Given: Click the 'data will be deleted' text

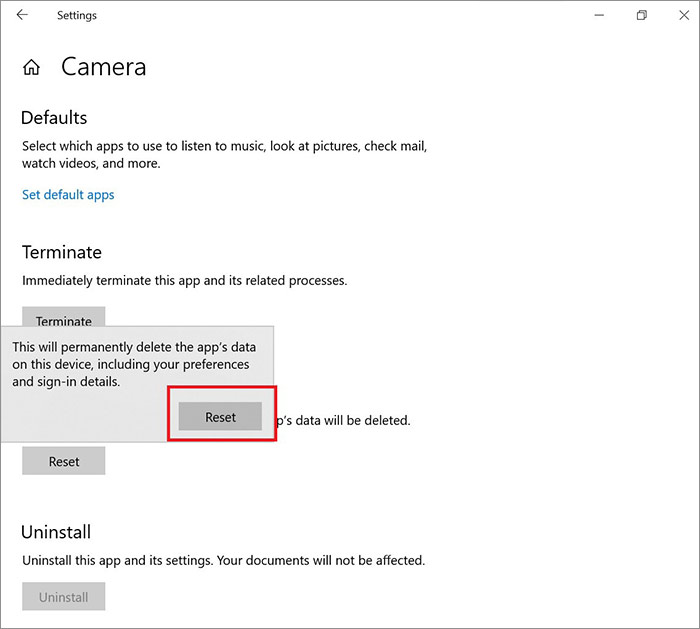Looking at the screenshot, I should [x=342, y=421].
